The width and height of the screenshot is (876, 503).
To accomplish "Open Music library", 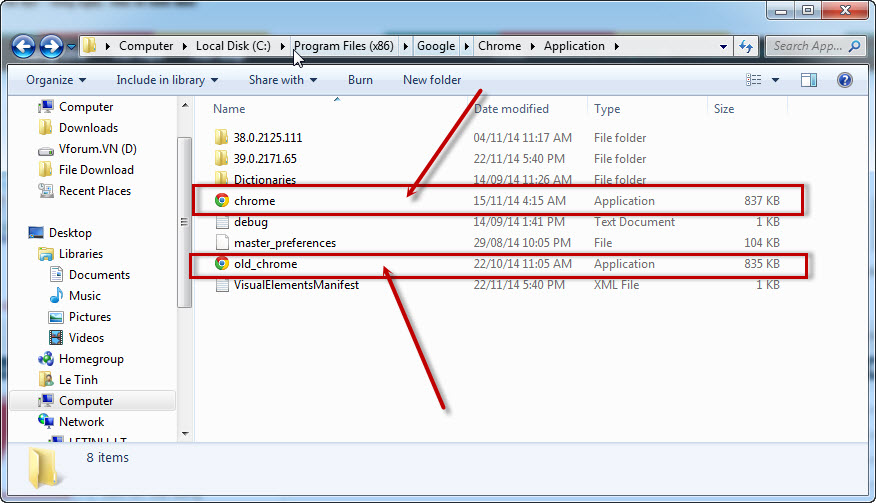I will pos(84,296).
